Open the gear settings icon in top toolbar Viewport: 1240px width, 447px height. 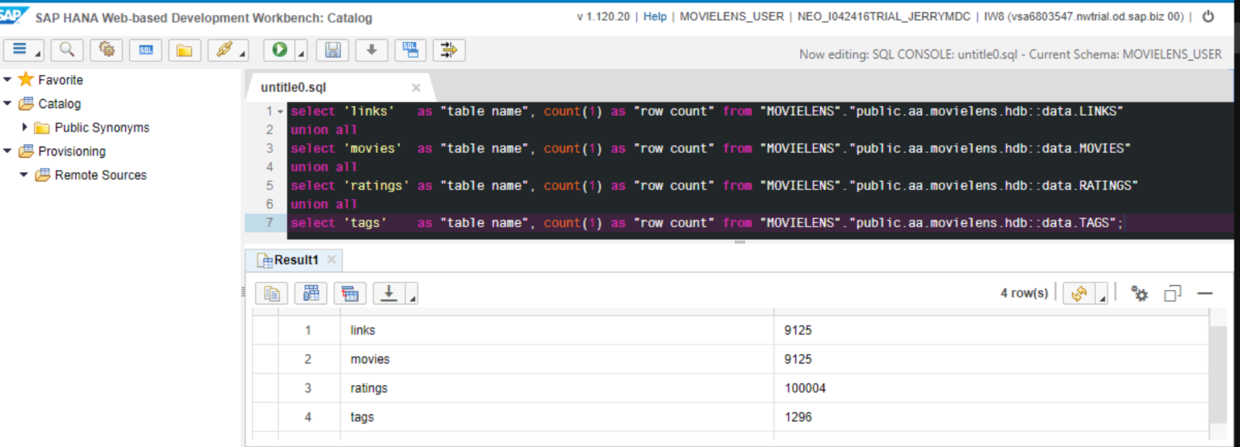click(106, 50)
